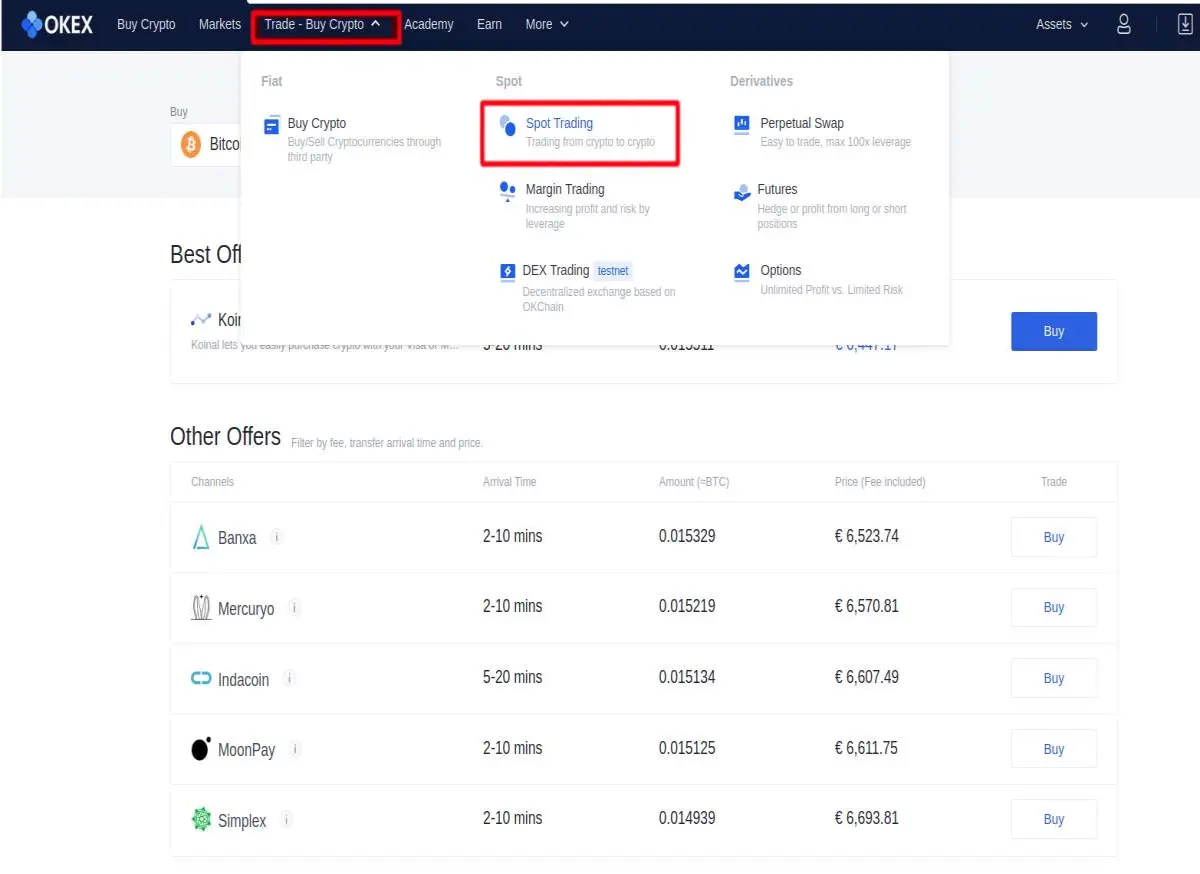Click the Margin Trading icon
The height and width of the screenshot is (874, 1200).
(x=508, y=191)
